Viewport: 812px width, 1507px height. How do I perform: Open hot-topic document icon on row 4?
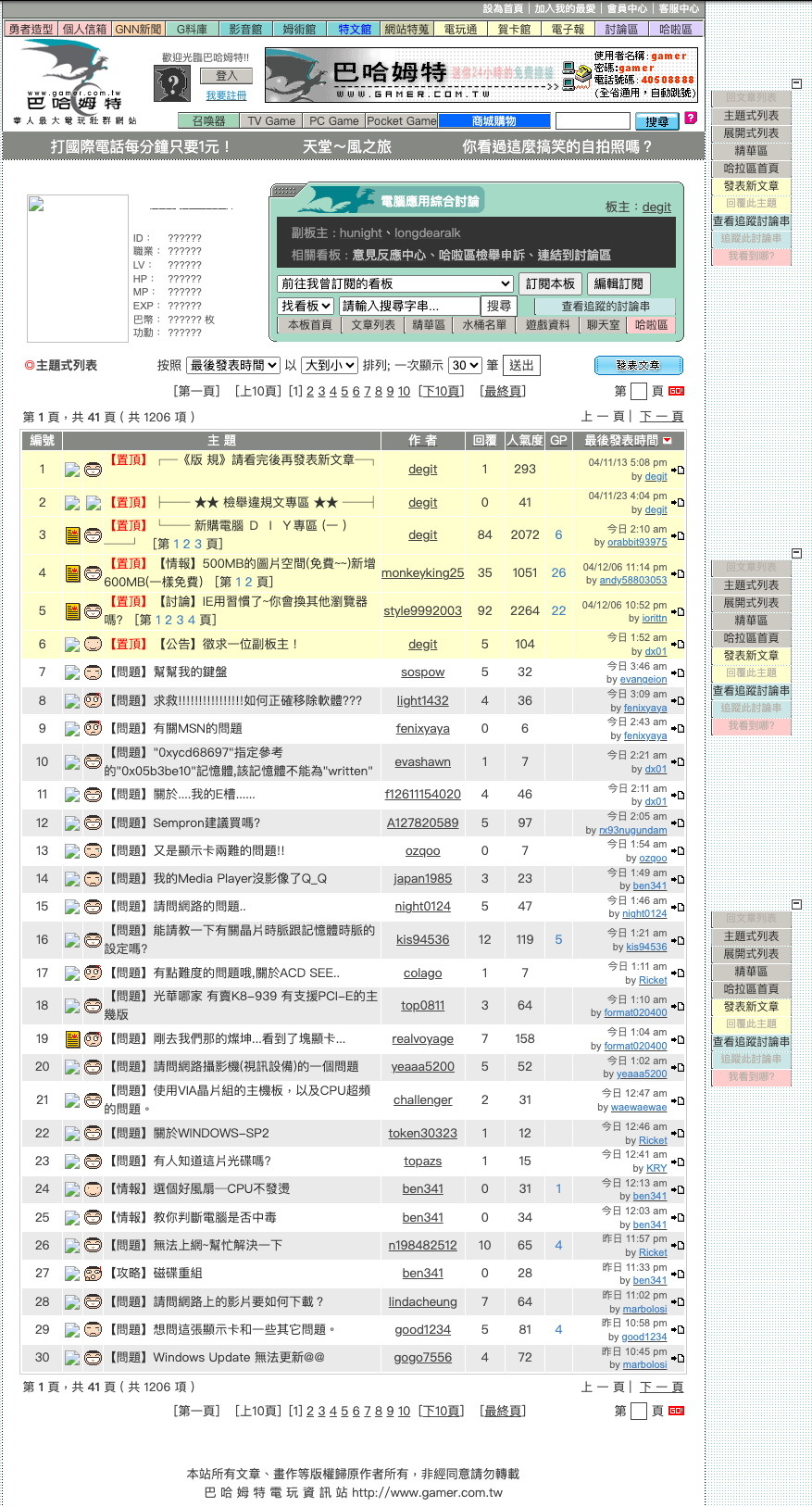72,573
